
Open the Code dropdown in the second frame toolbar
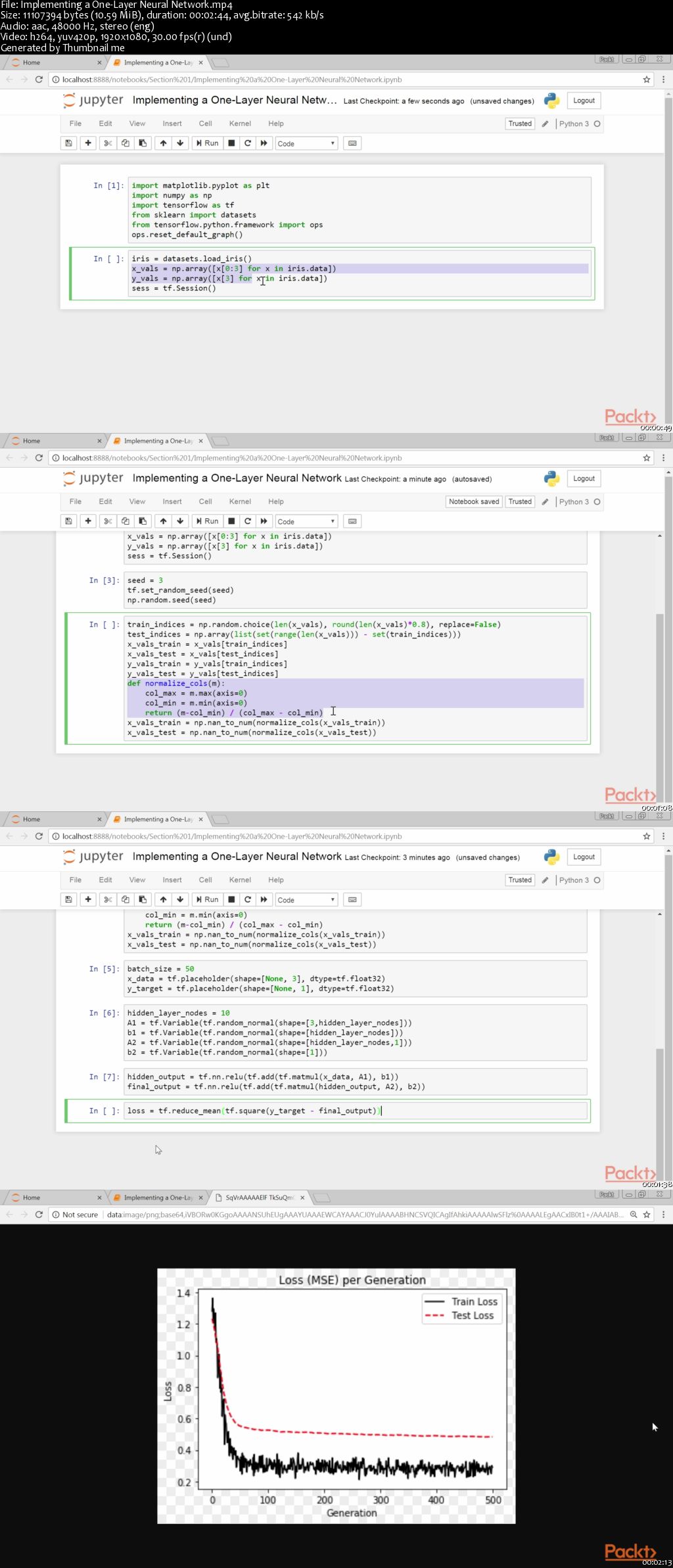306,521
